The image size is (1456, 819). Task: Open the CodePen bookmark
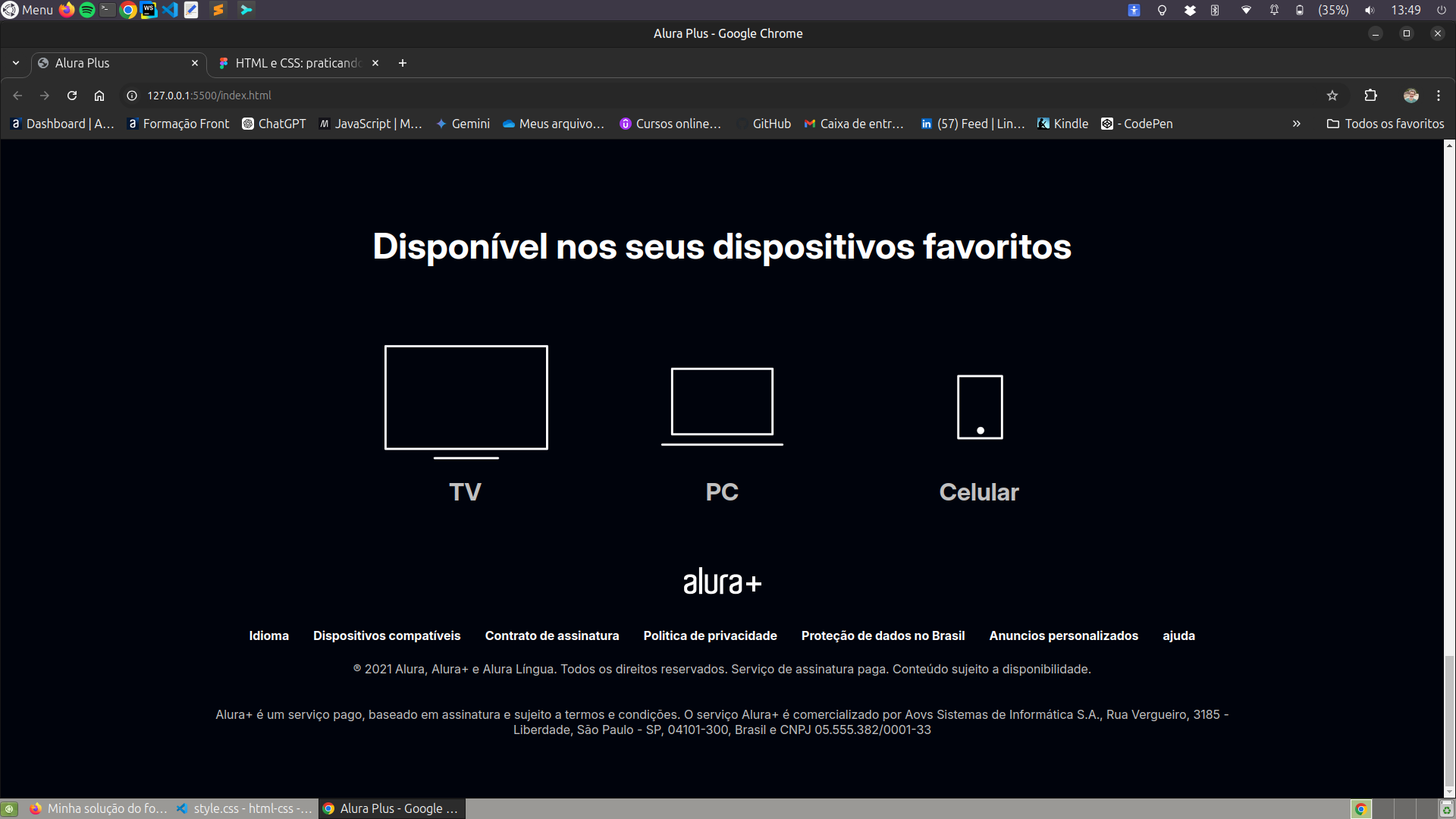click(1137, 124)
